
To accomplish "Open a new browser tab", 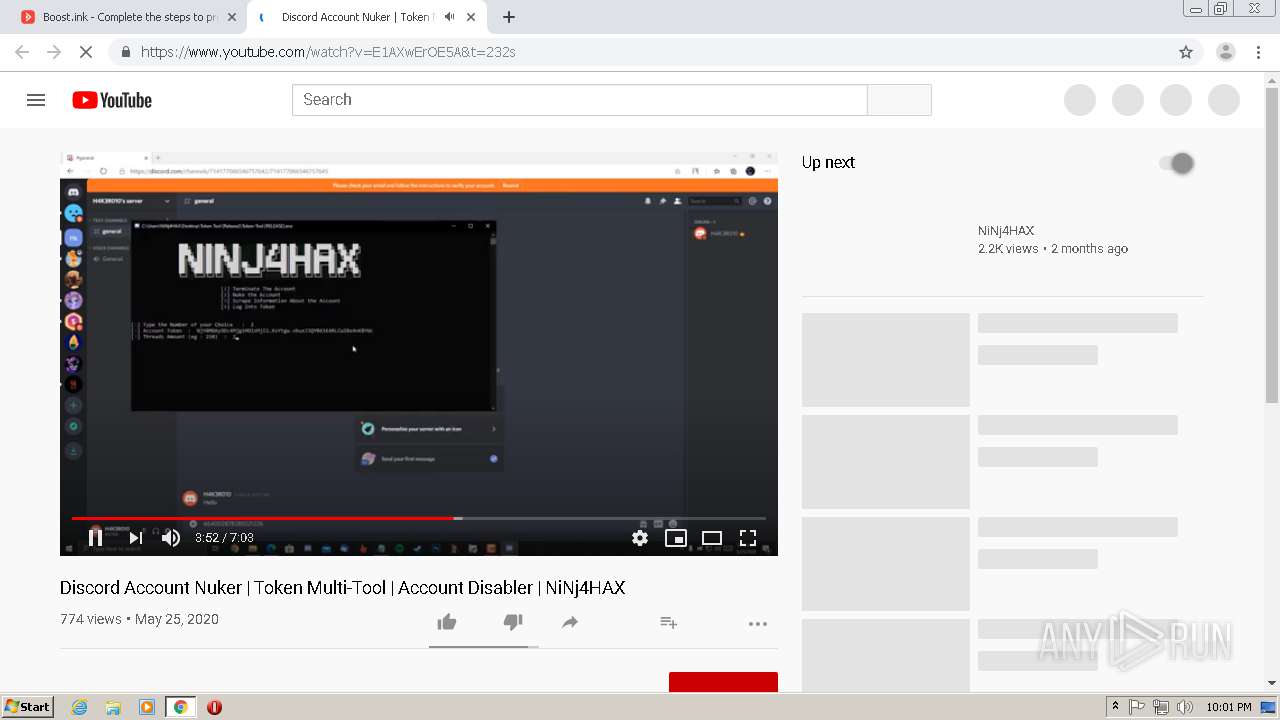I will pos(509,17).
